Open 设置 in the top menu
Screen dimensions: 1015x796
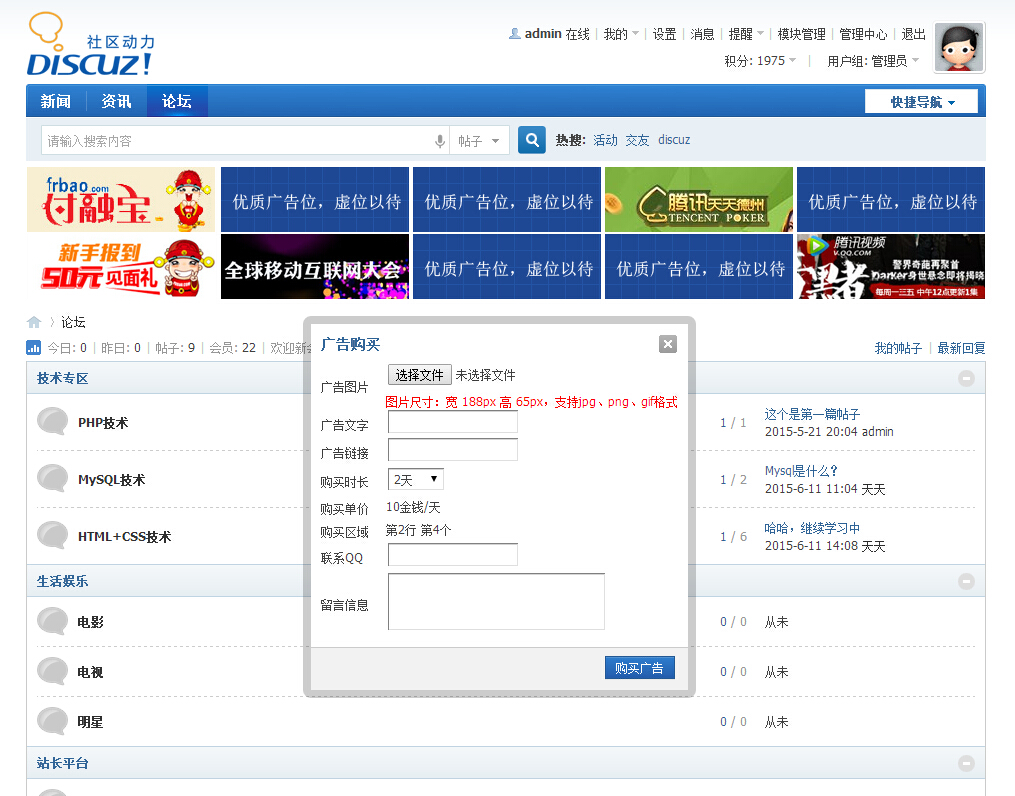pos(664,34)
